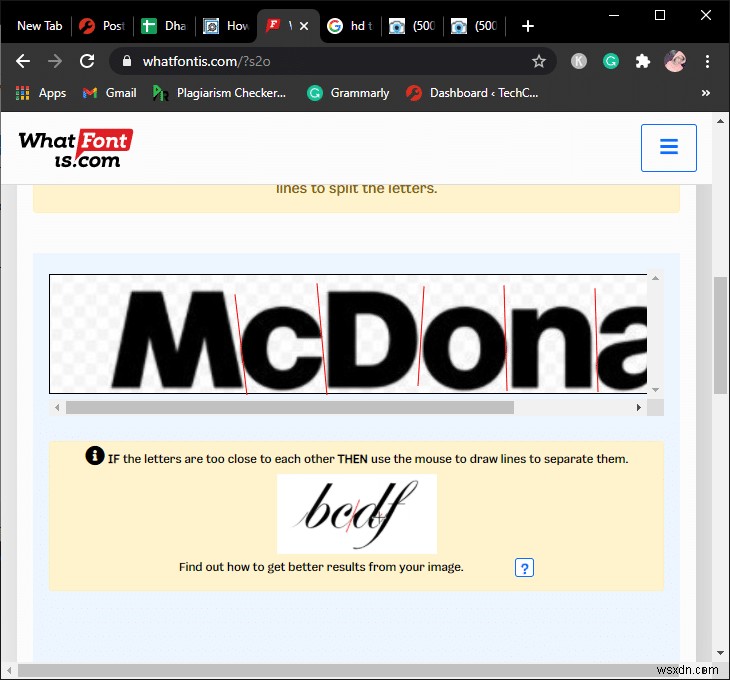Reload the current page

tap(87, 61)
